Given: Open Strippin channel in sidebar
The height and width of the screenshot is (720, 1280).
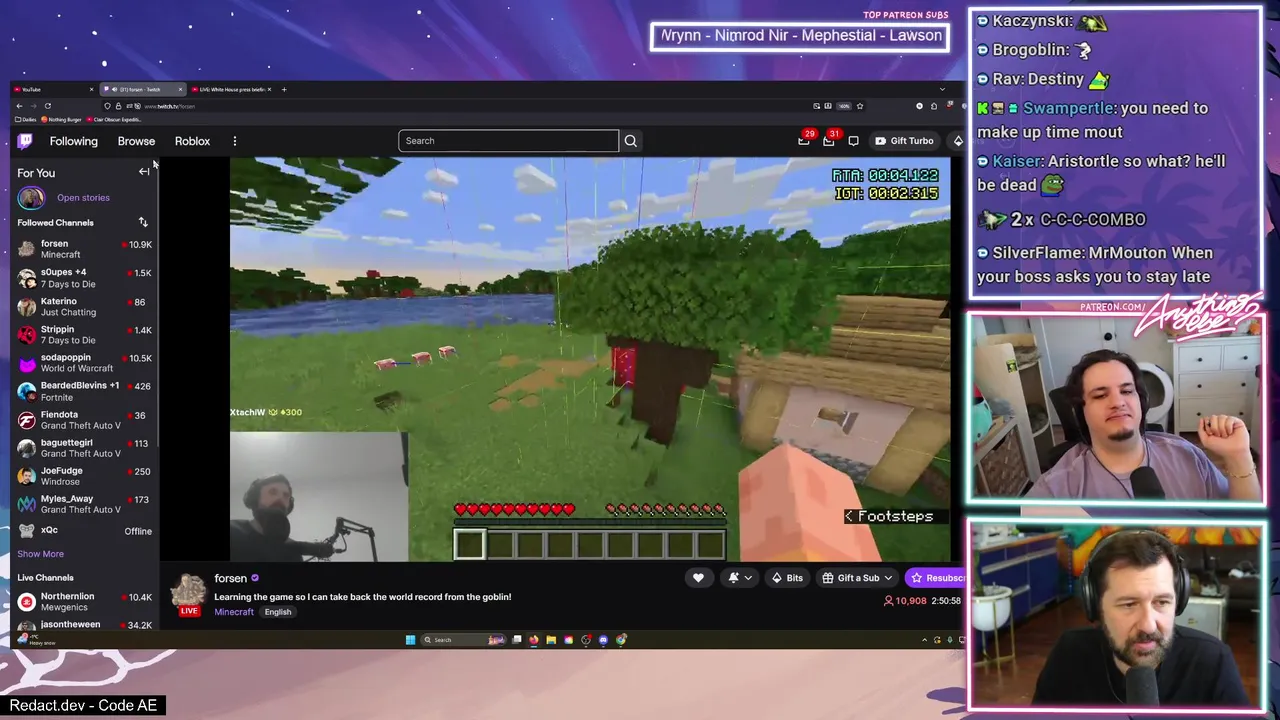Looking at the screenshot, I should pos(84,334).
